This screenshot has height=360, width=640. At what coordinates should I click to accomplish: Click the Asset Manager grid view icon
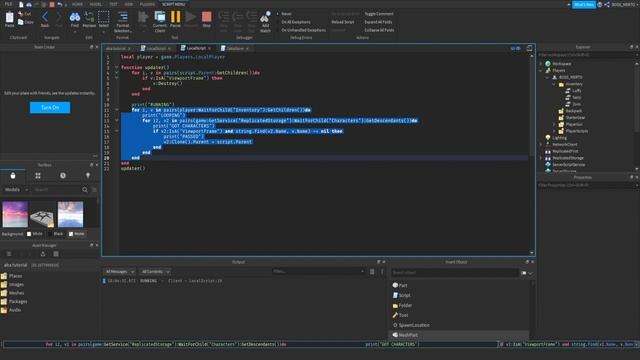pos(56,254)
